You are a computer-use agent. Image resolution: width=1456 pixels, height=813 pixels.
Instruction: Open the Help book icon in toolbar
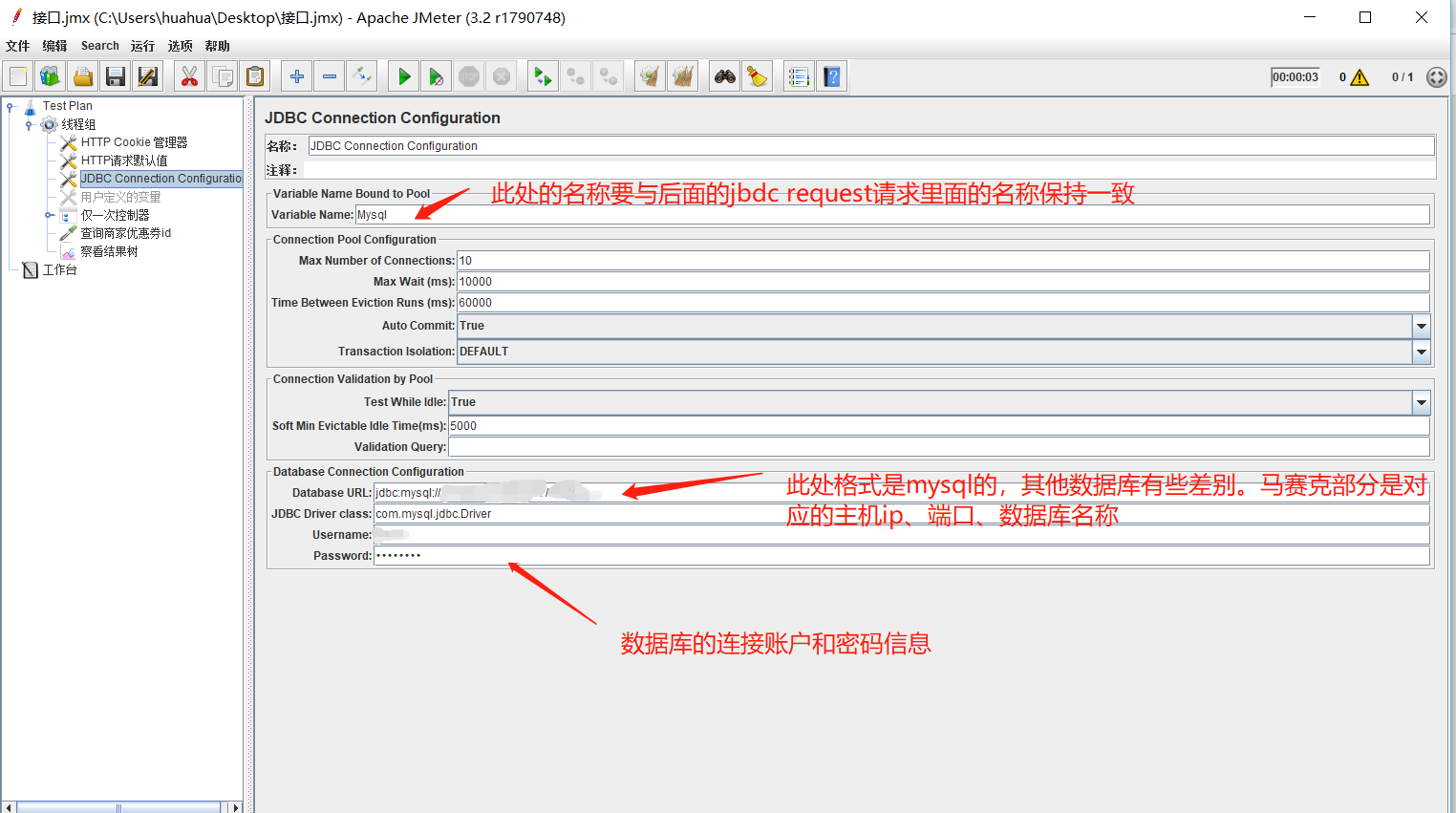[832, 76]
